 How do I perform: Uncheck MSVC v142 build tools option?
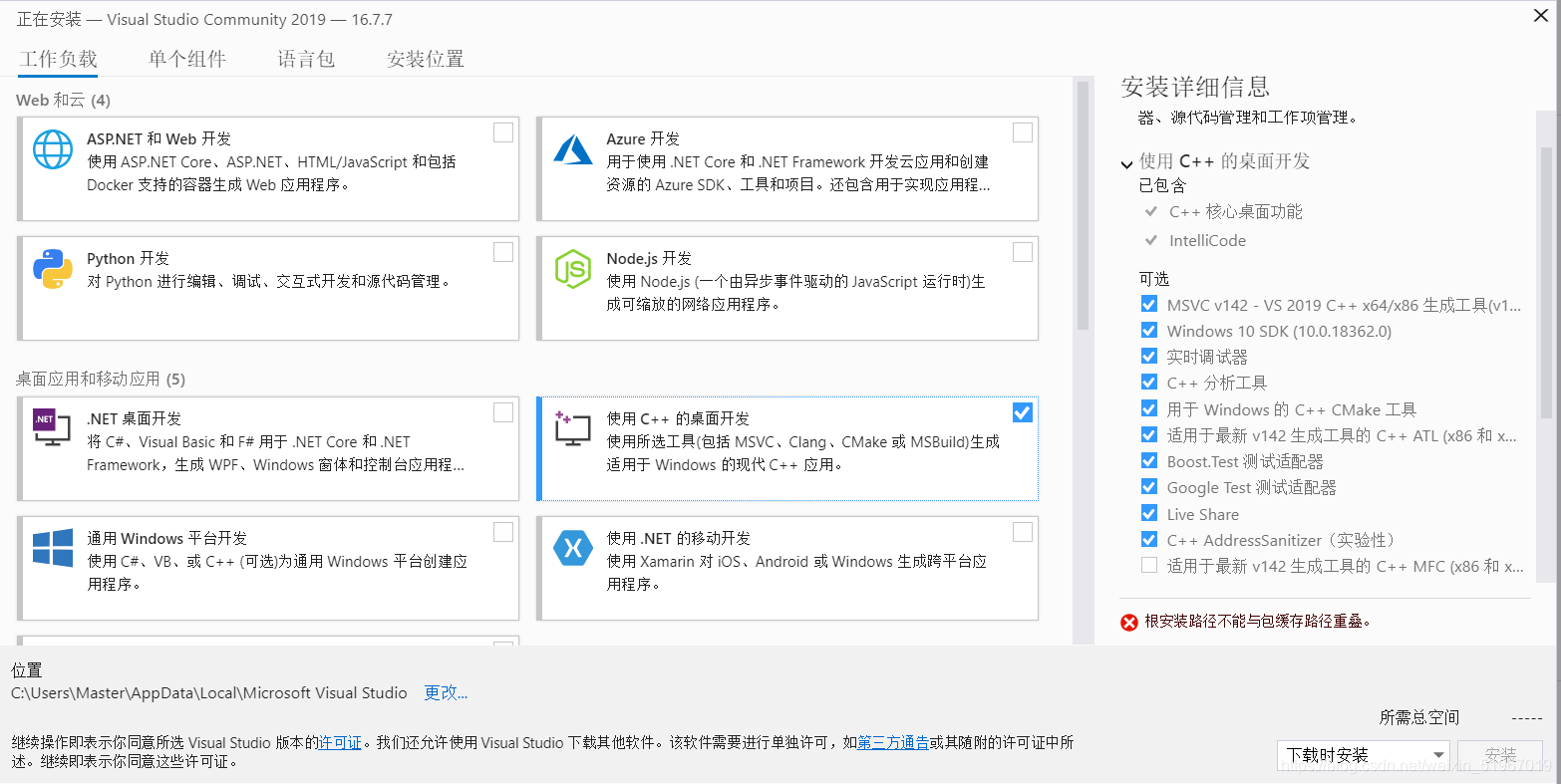1149,304
